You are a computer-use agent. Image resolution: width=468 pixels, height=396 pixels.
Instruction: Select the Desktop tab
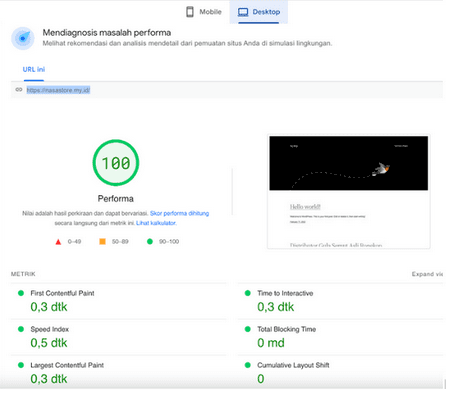point(259,12)
